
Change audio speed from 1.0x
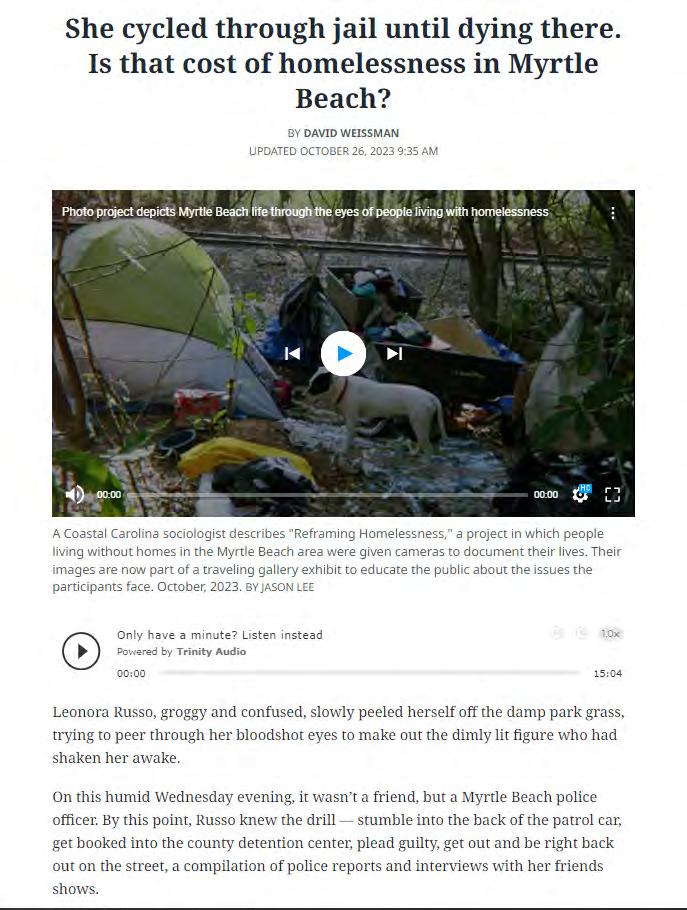(x=610, y=633)
